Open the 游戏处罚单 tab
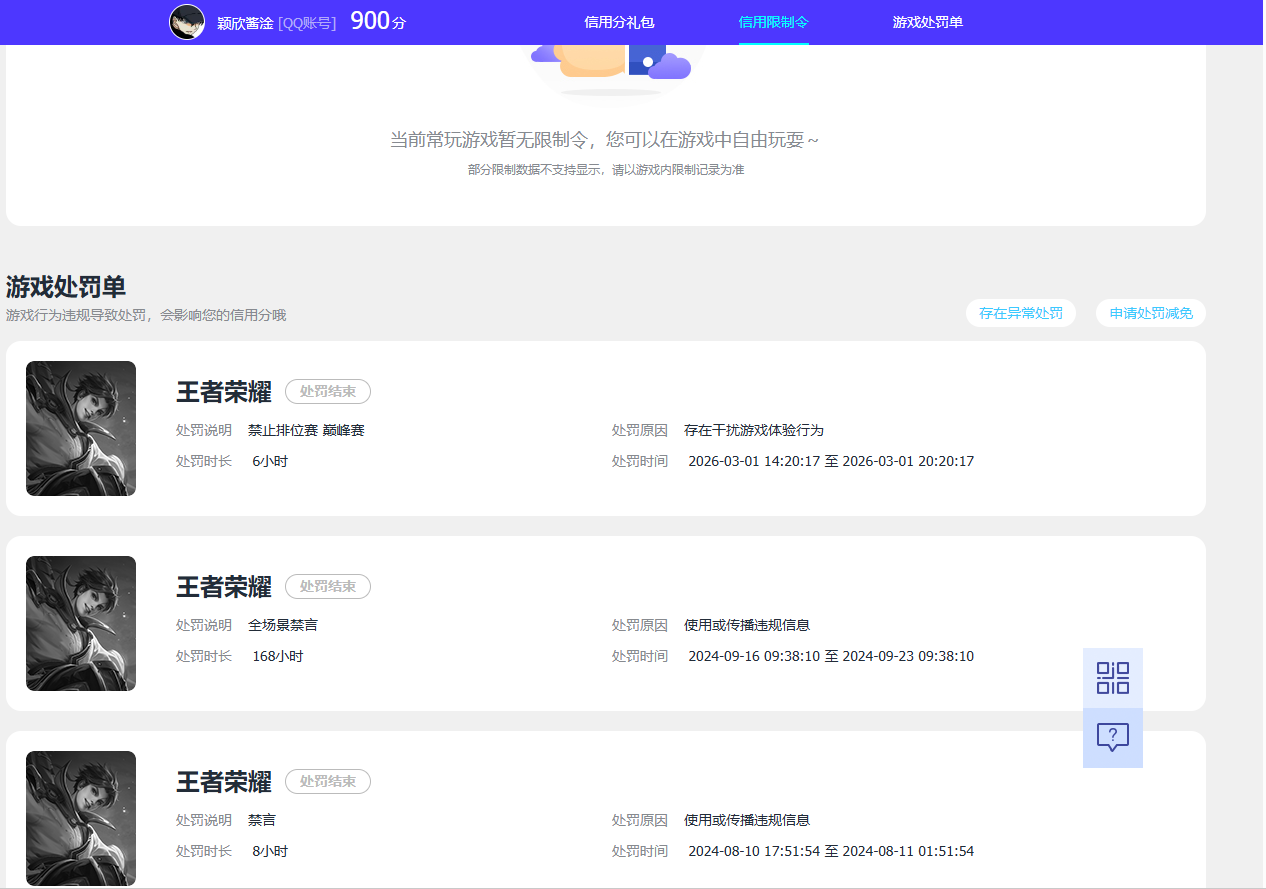Viewport: 1266px width, 889px height. point(928,22)
